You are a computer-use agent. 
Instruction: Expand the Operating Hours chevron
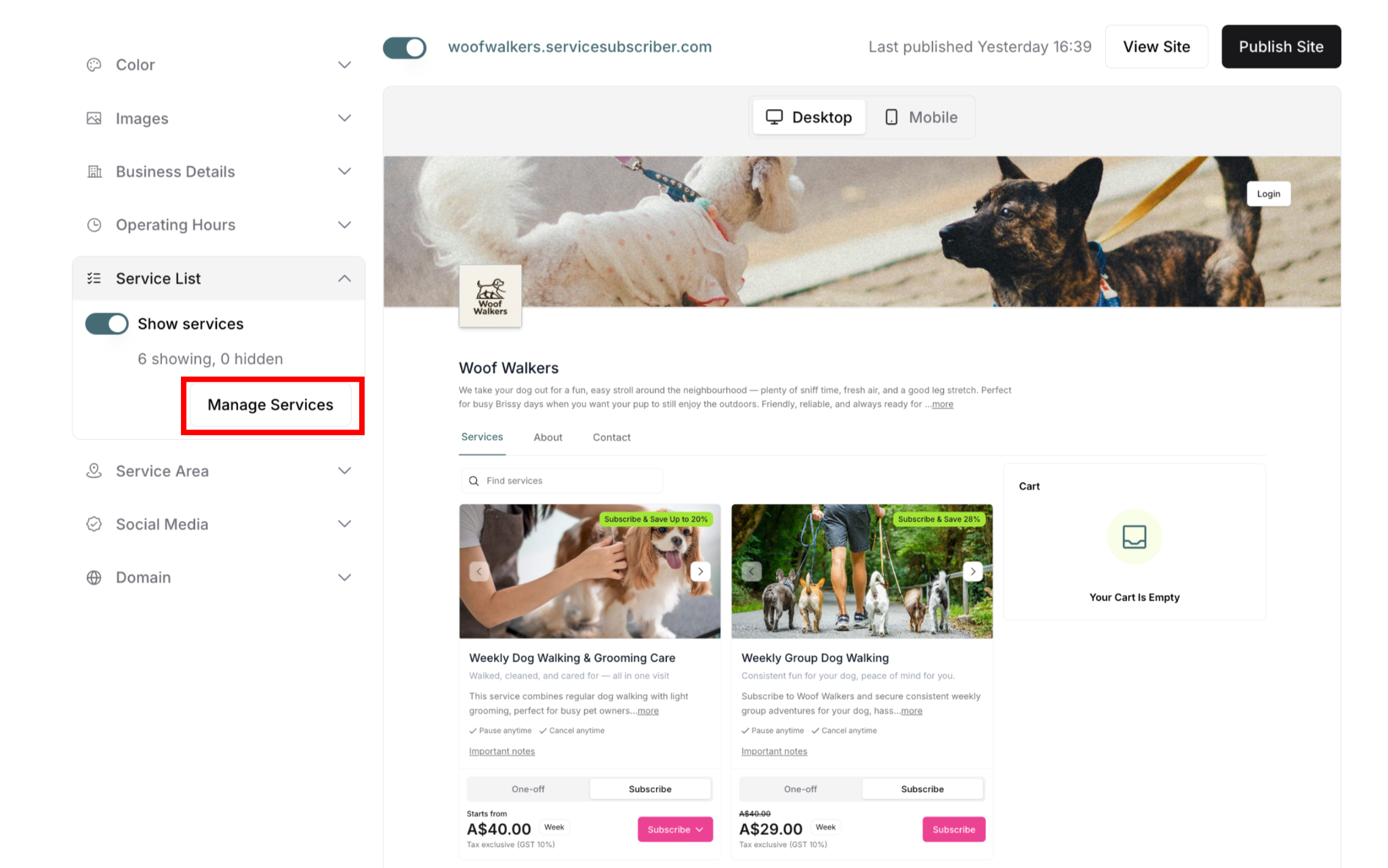pos(344,225)
